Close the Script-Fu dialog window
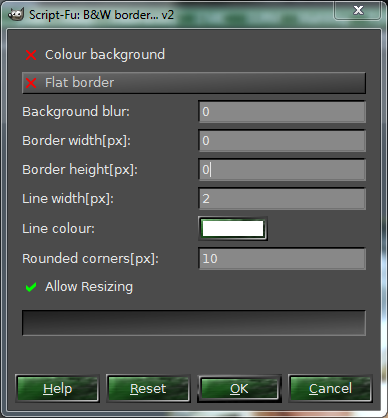 pos(358,10)
